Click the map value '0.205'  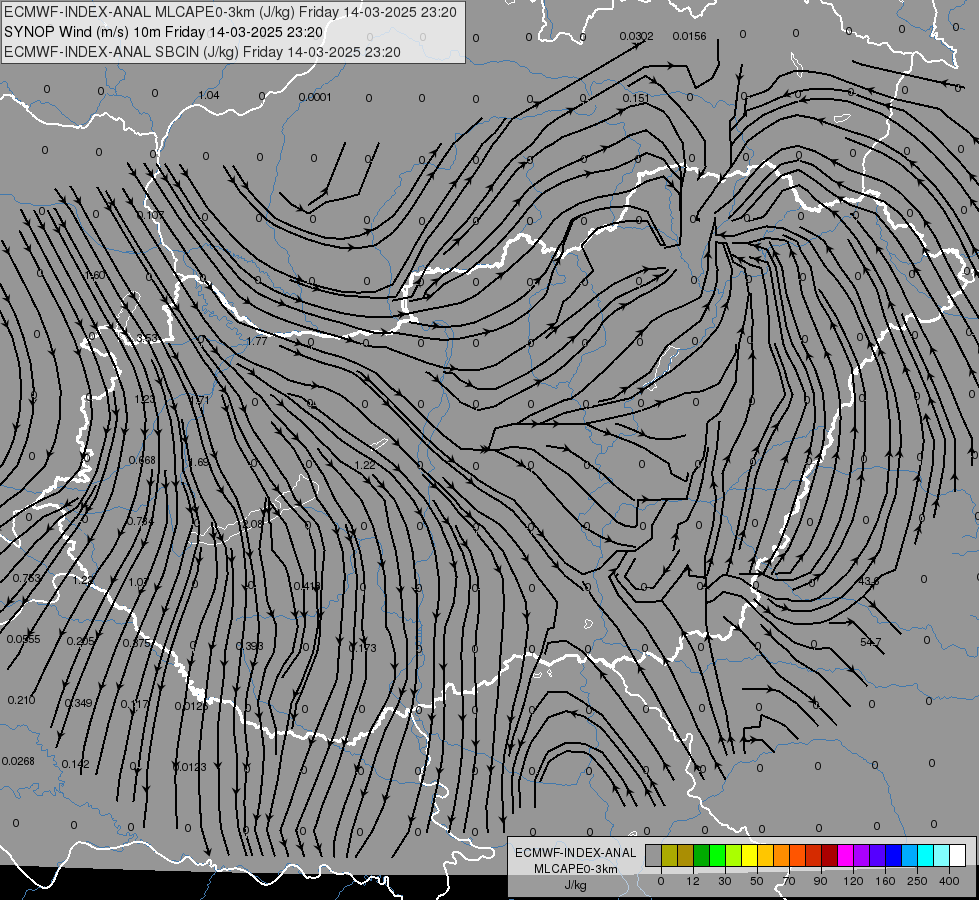pyautogui.click(x=80, y=641)
